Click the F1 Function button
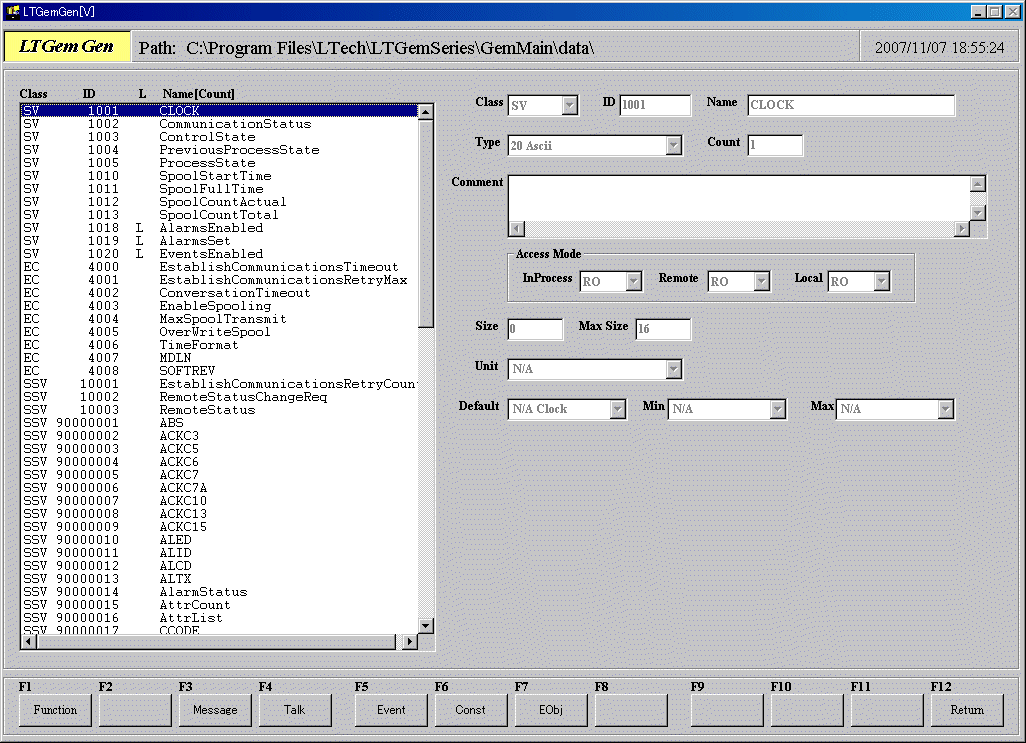This screenshot has width=1026, height=743. (x=55, y=710)
